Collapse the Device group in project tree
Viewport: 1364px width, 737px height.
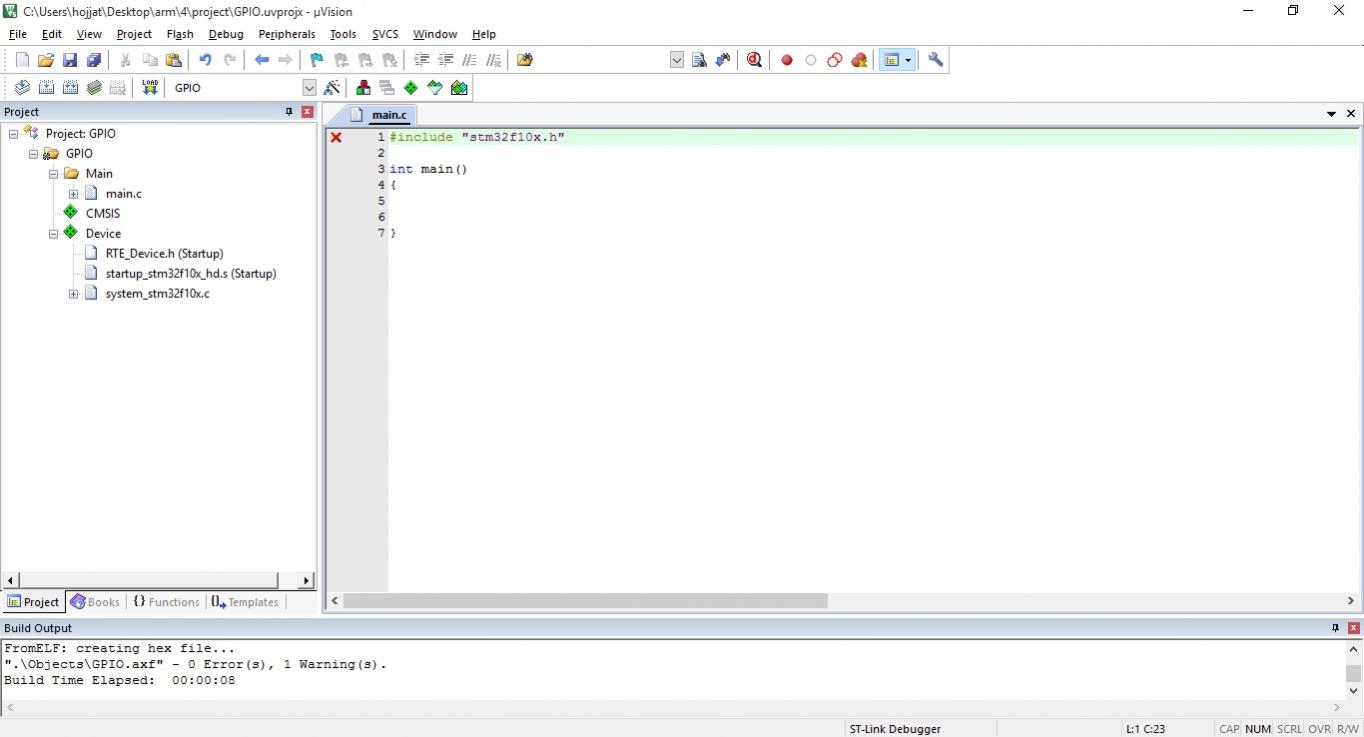pos(53,234)
